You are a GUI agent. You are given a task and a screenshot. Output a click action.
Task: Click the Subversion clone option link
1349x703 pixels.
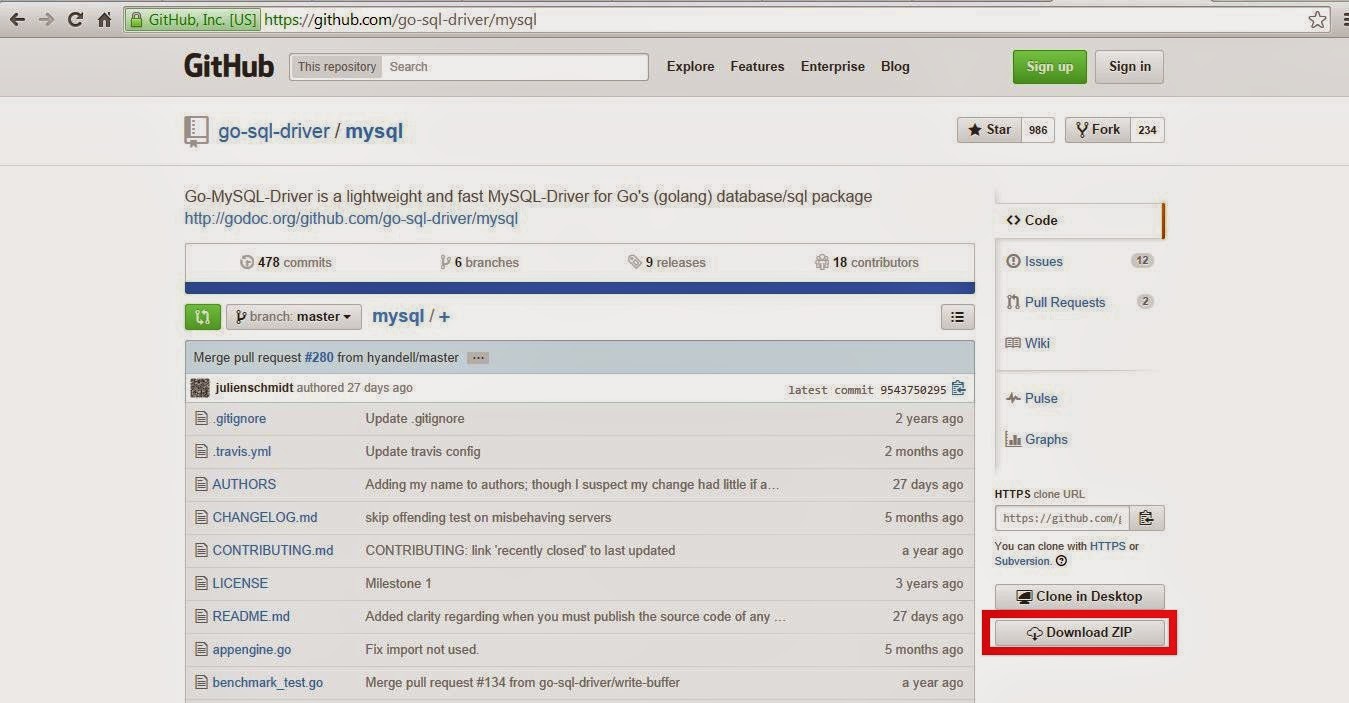pos(1023,561)
